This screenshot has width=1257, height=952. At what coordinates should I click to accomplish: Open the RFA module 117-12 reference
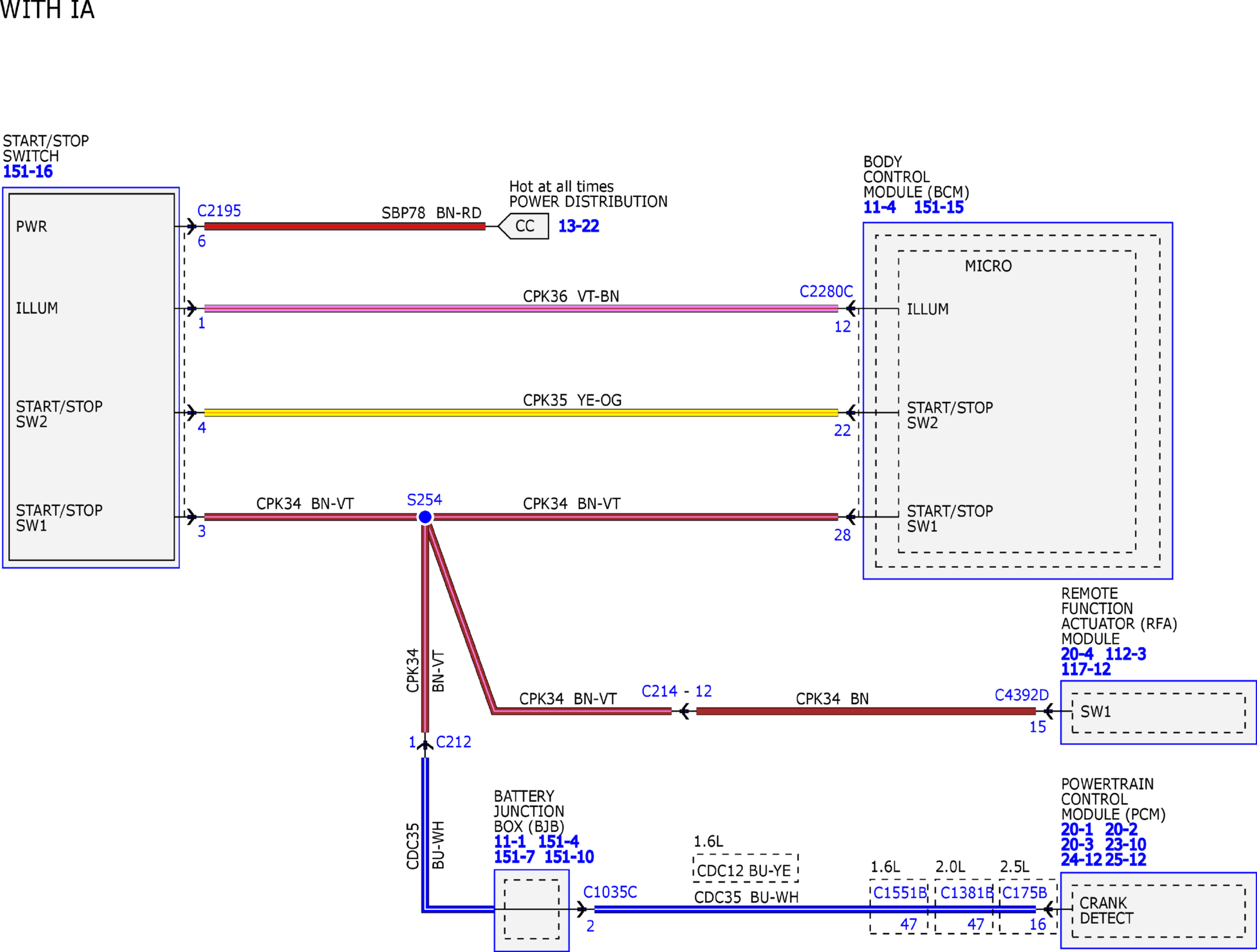[1085, 669]
